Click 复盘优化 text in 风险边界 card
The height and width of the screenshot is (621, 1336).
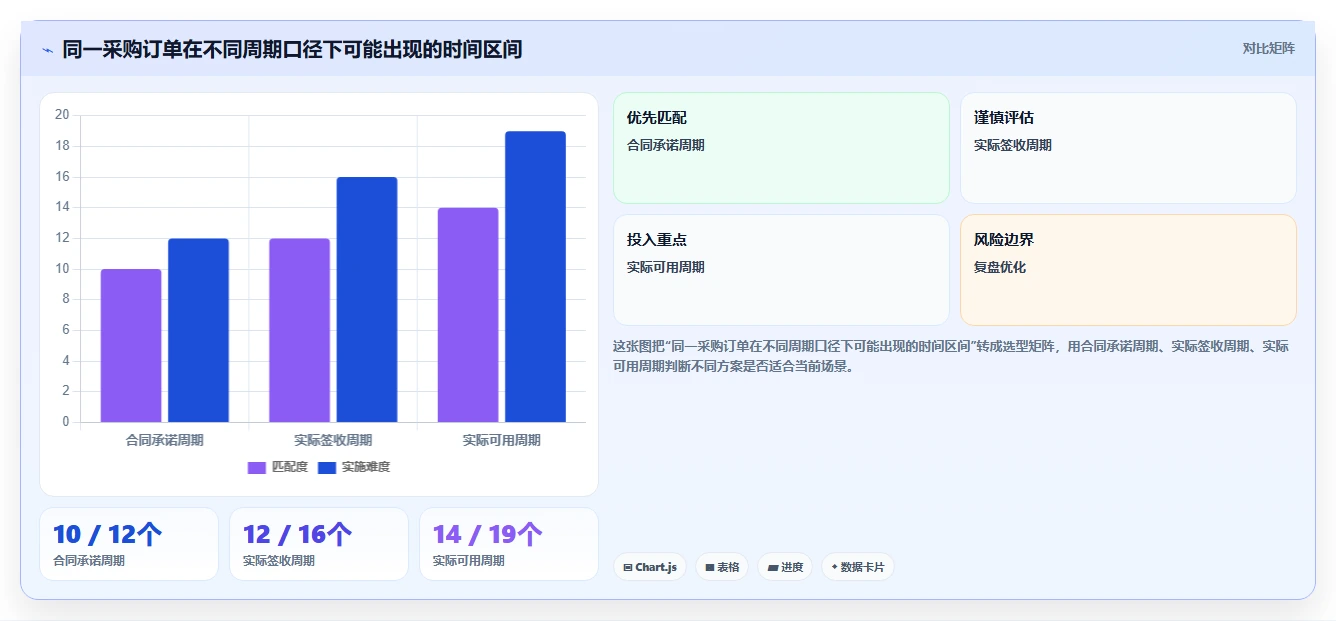pos(1000,267)
